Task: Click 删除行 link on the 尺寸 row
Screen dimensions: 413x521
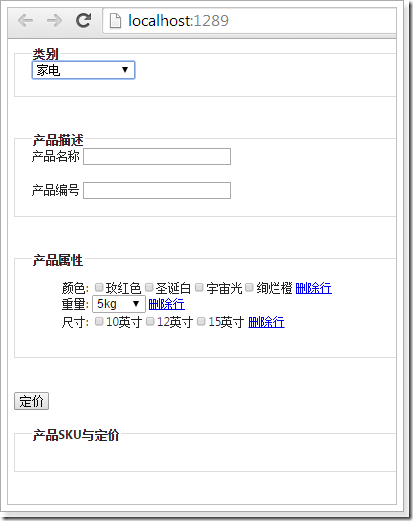Action: click(266, 322)
